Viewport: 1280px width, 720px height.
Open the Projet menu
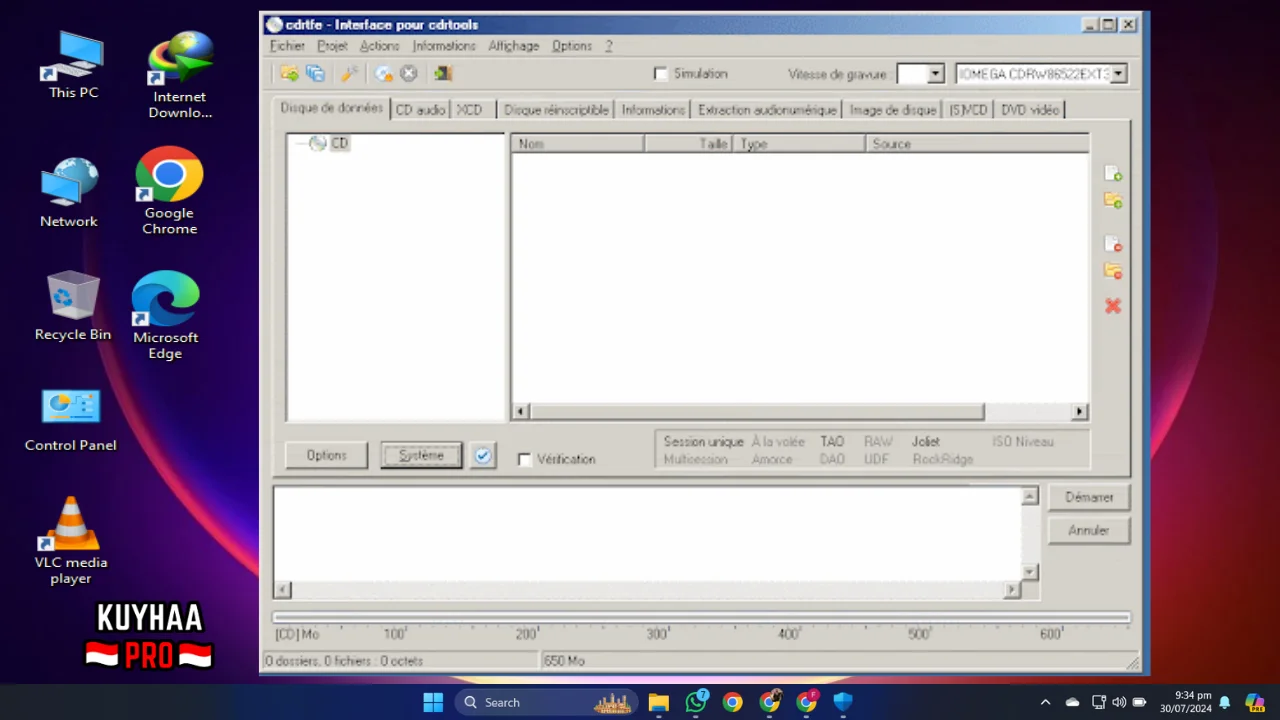pyautogui.click(x=332, y=46)
